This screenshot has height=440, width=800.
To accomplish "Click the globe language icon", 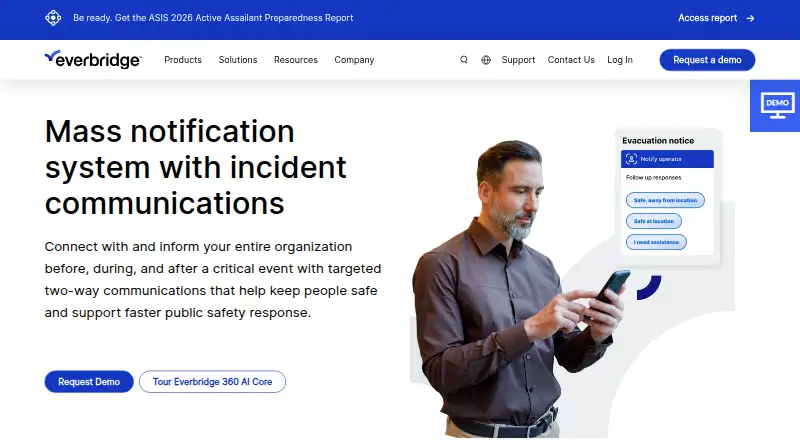I will coord(486,60).
